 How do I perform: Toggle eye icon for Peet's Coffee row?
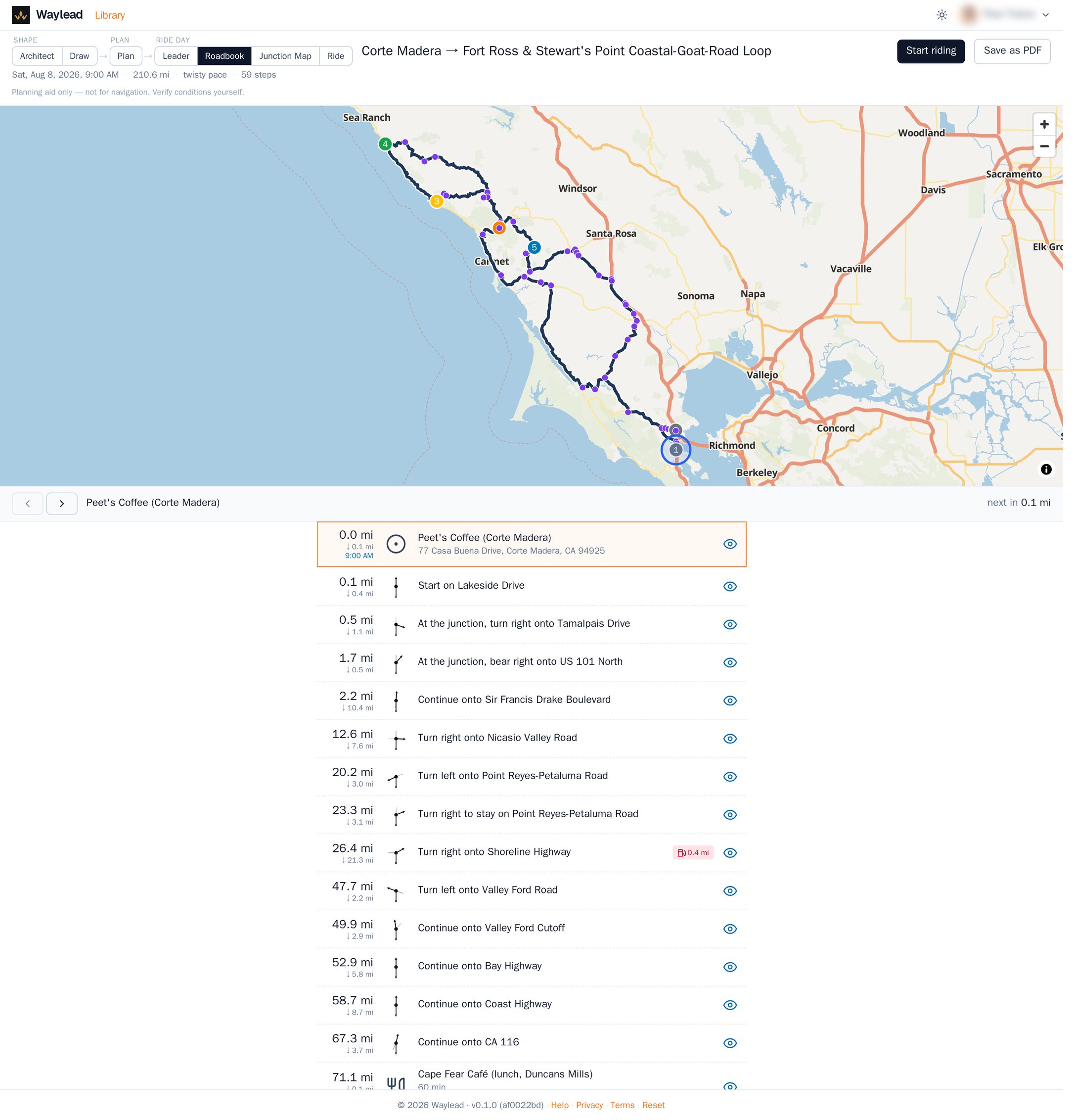coord(730,544)
